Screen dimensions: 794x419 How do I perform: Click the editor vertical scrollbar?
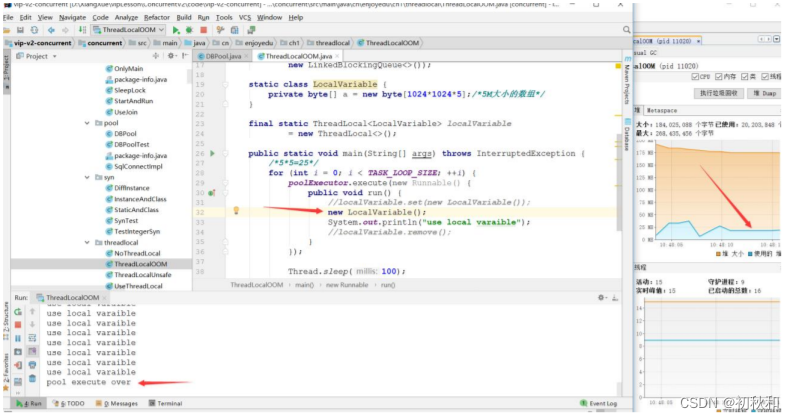619,182
